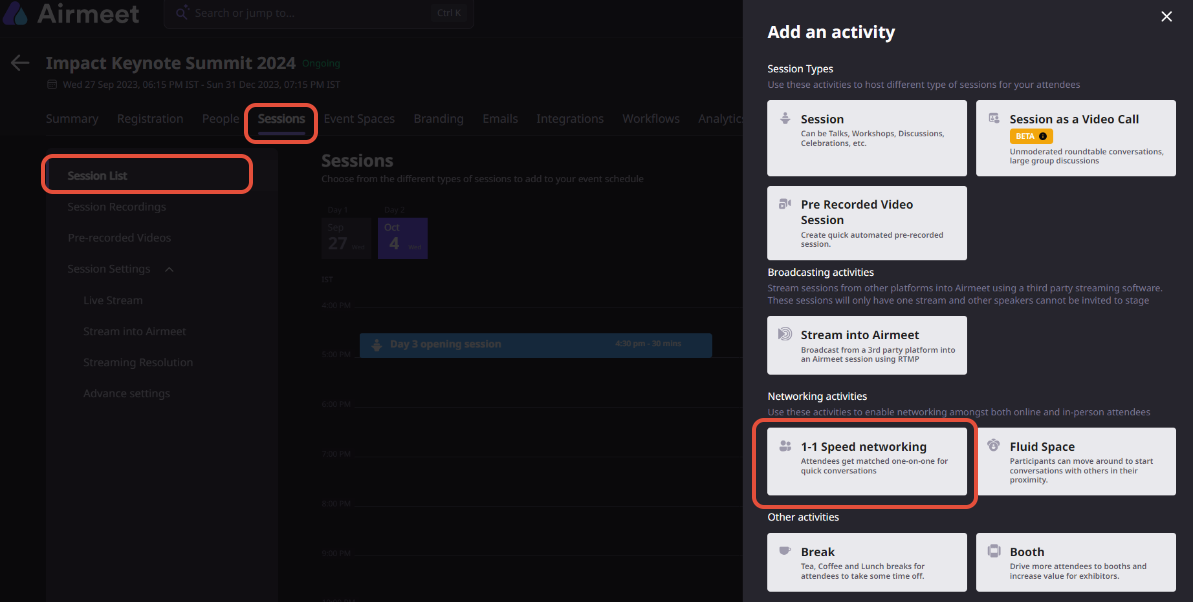
Task: Focus the Search or jump to field
Action: 319,13
